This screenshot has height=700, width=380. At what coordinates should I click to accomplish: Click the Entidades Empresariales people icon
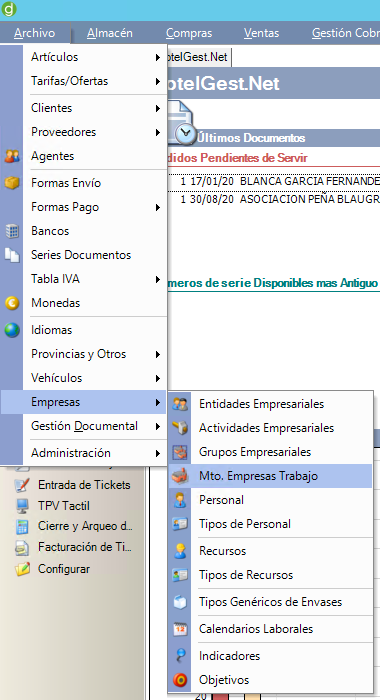180,404
